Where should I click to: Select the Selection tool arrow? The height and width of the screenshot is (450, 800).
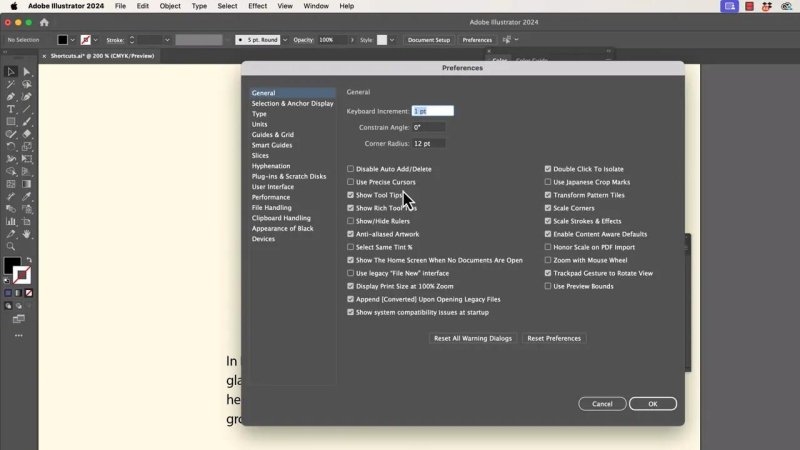[x=11, y=71]
